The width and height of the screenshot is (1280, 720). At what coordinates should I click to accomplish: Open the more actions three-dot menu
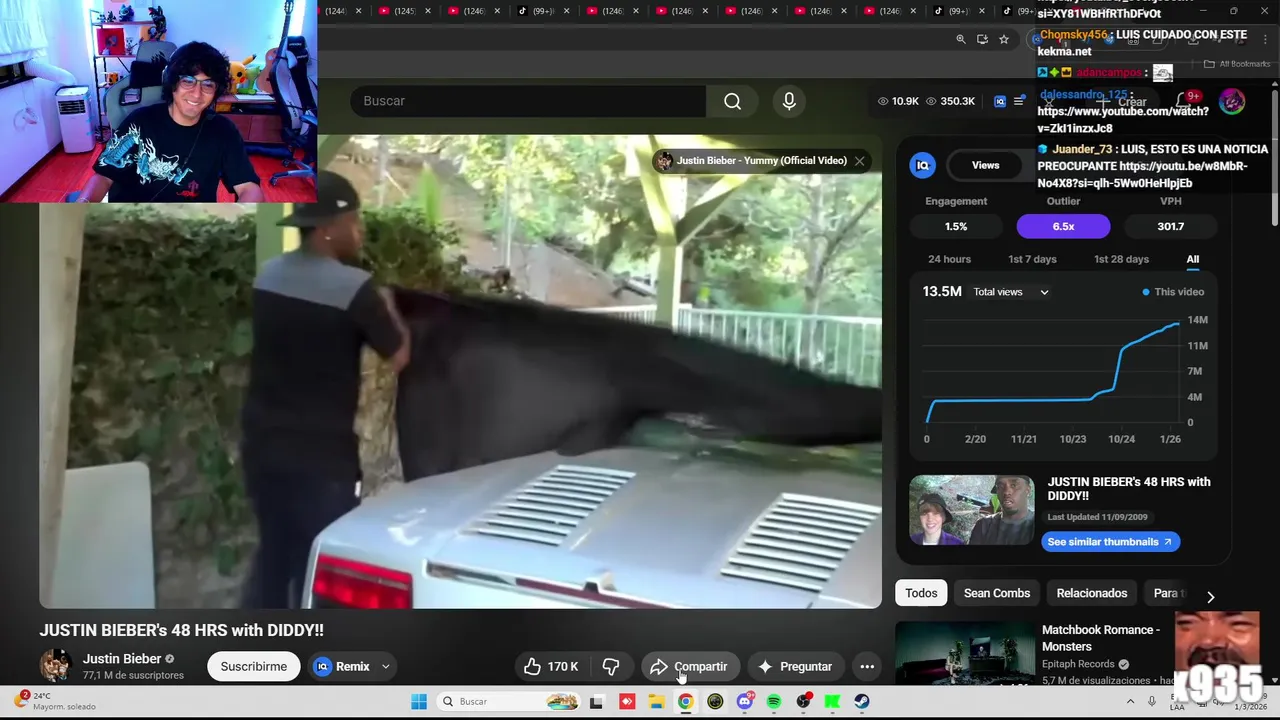(867, 667)
